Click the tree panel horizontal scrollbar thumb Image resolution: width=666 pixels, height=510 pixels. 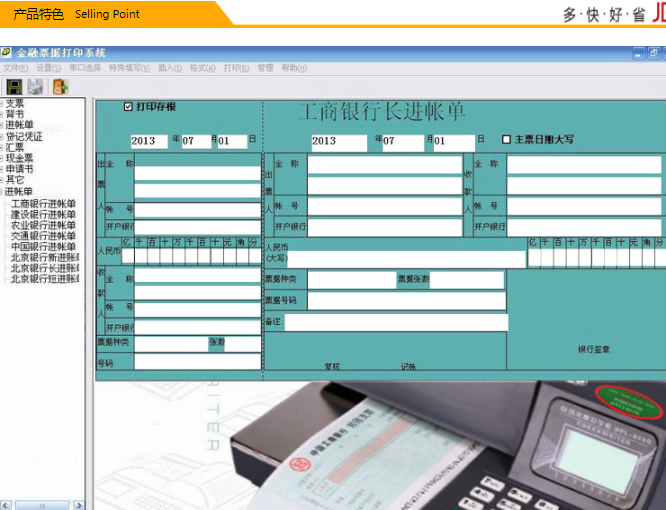coord(42,505)
